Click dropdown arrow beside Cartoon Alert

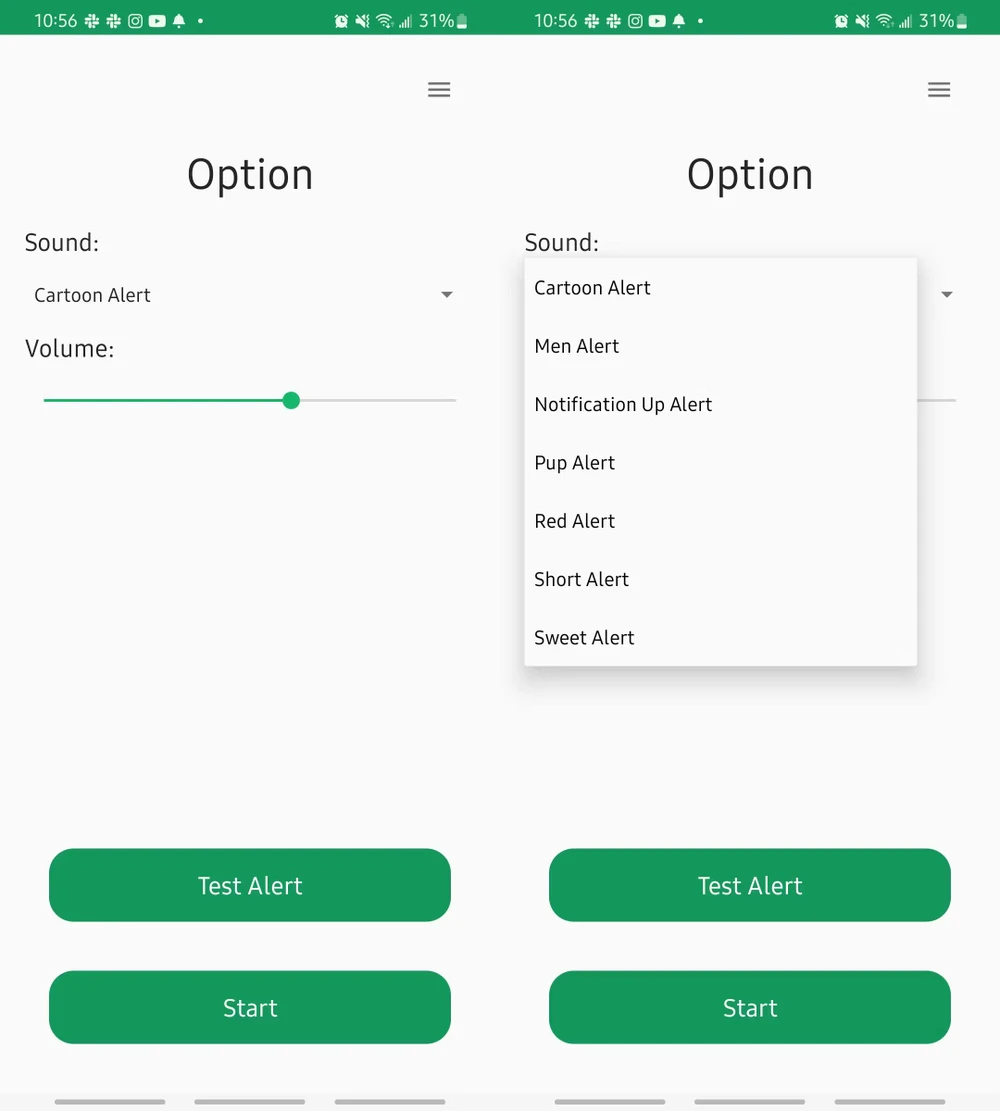(x=446, y=295)
